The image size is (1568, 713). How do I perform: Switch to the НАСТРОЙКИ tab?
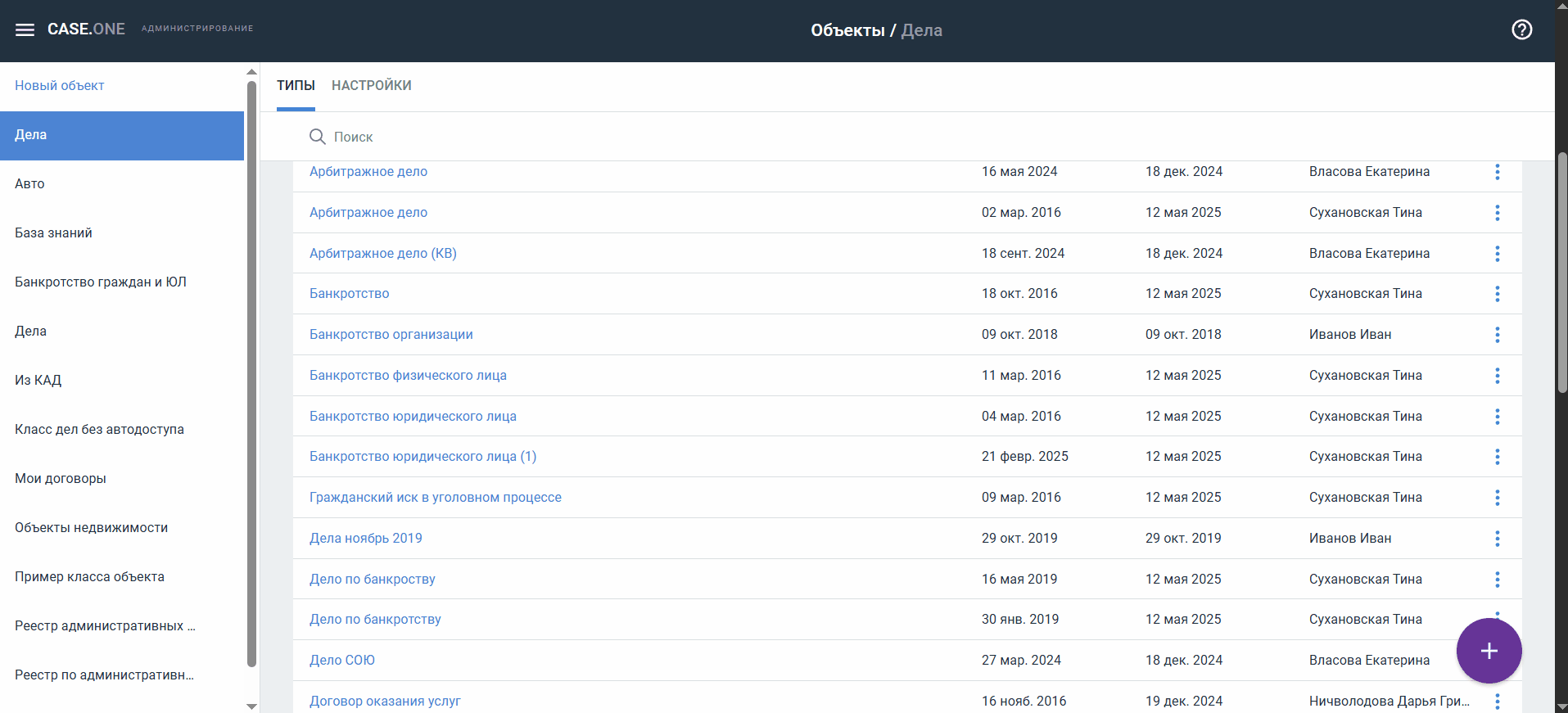pos(372,86)
